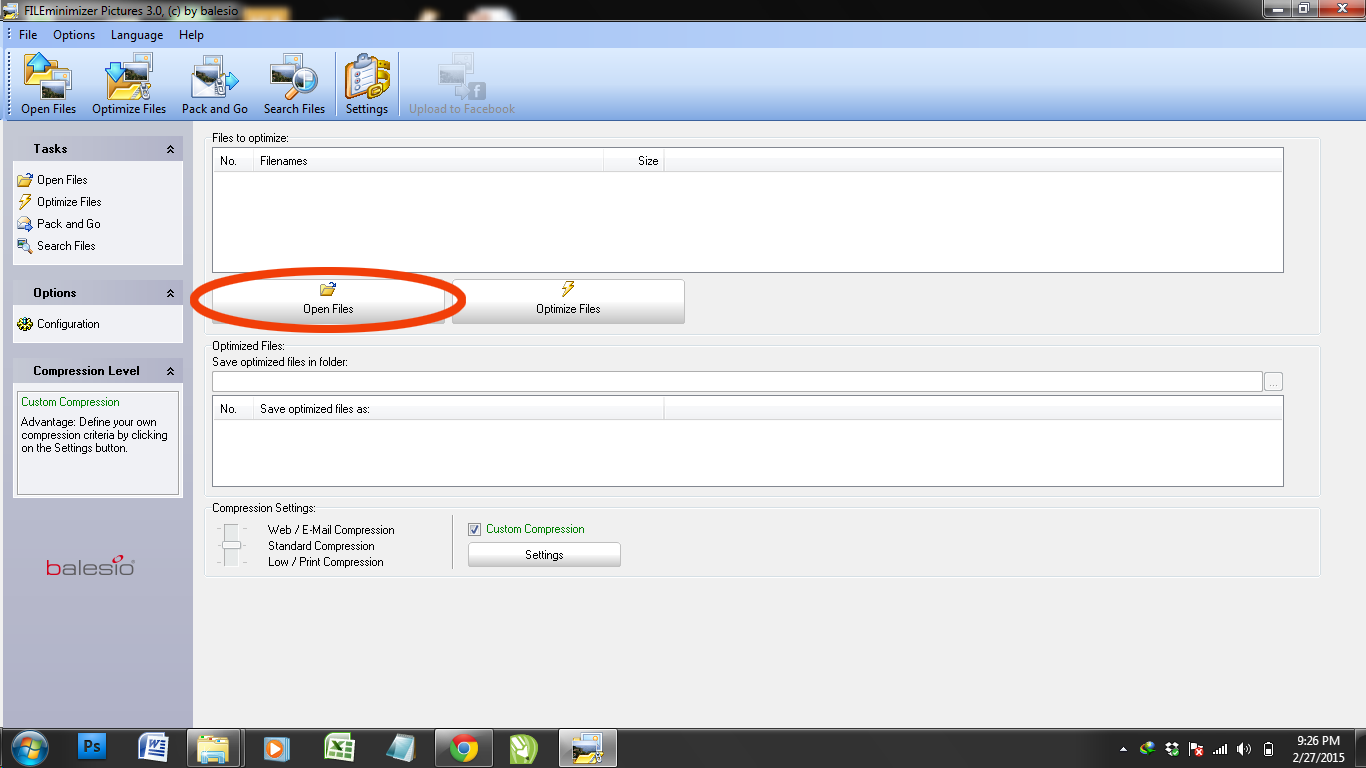
Task: Click the Save optimized files as column header
Action: (x=458, y=409)
